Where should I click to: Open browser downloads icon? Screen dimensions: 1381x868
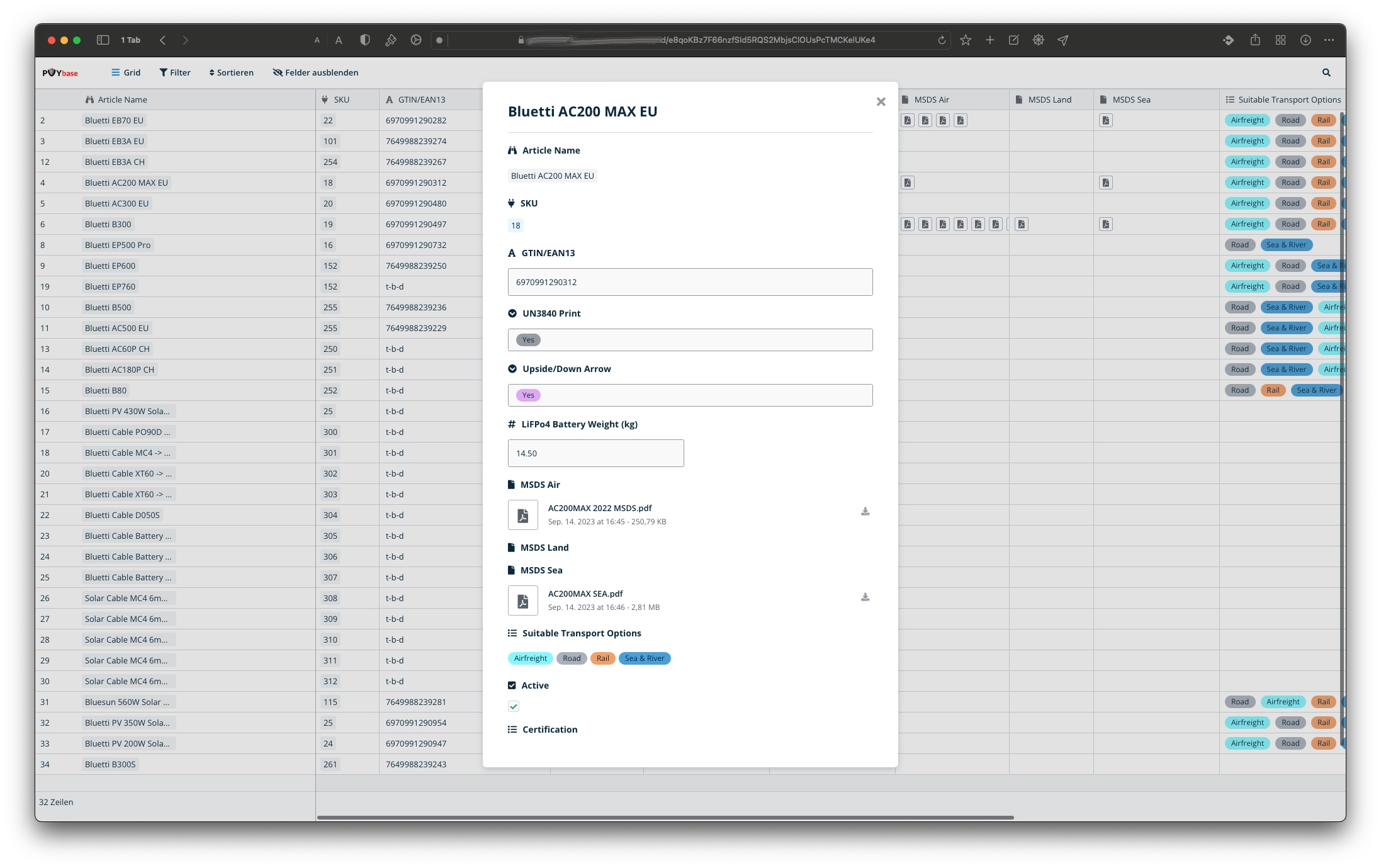1305,40
